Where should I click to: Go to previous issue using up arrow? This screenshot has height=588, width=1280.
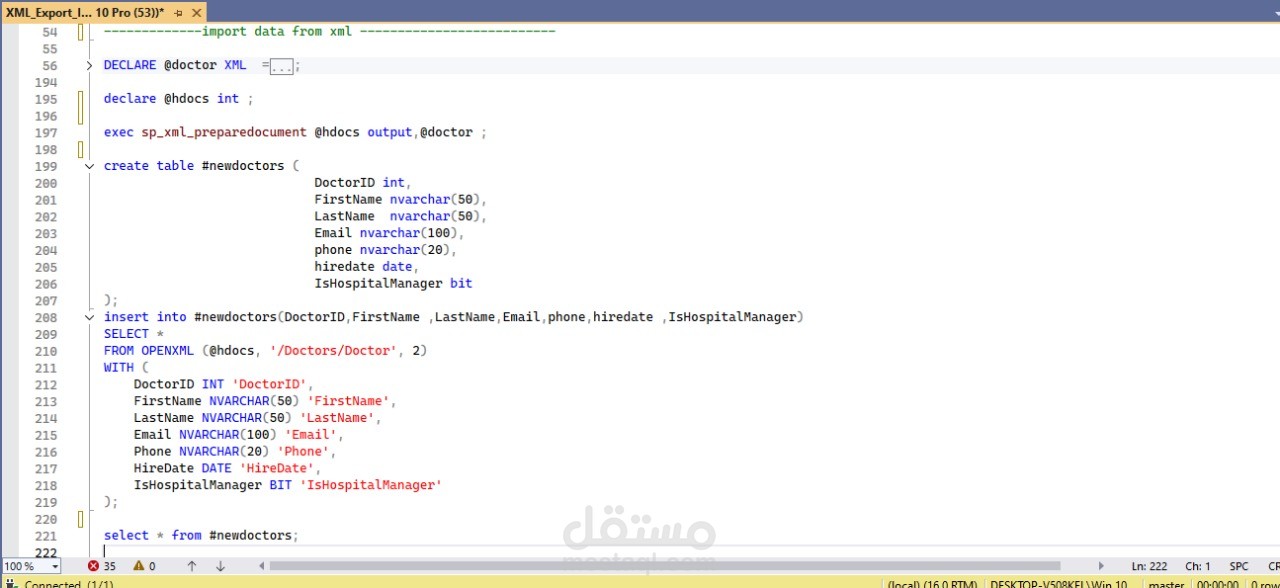(192, 566)
